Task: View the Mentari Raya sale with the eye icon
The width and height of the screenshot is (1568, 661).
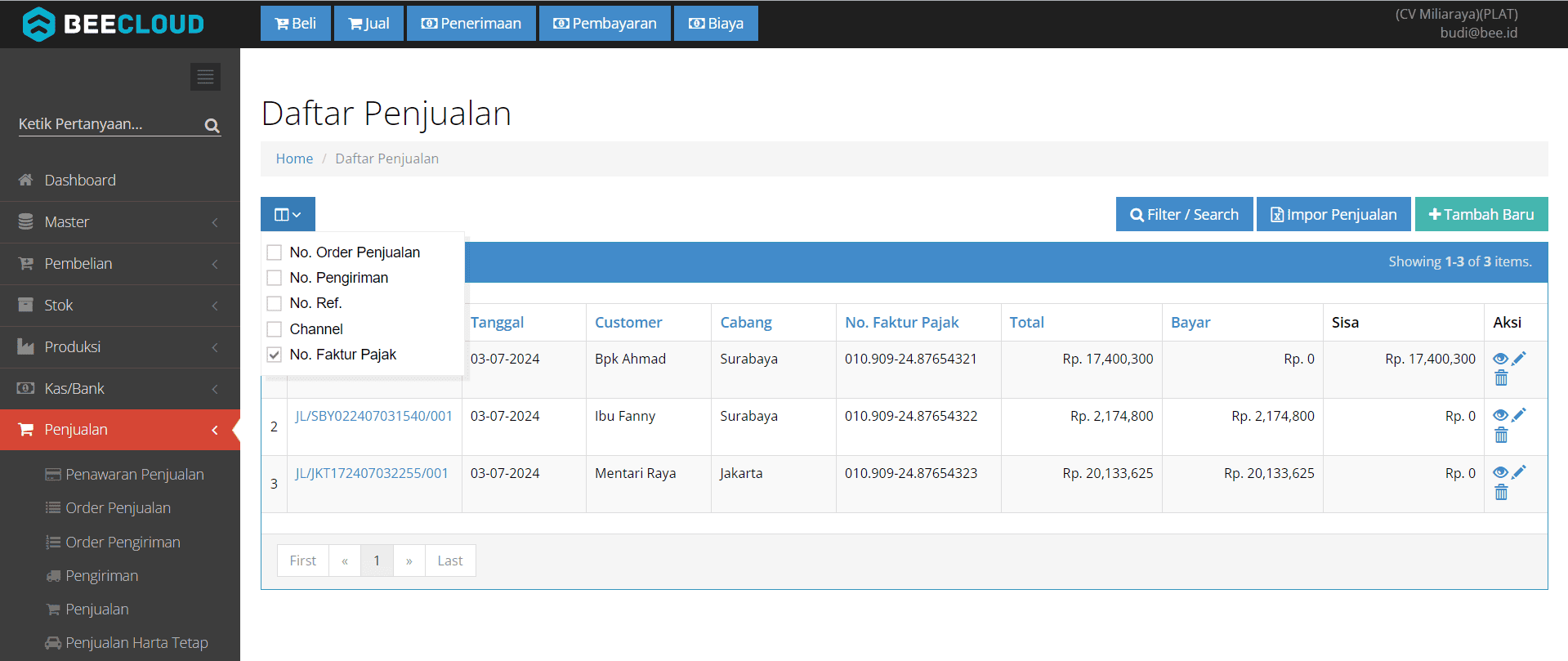Action: [x=1500, y=472]
